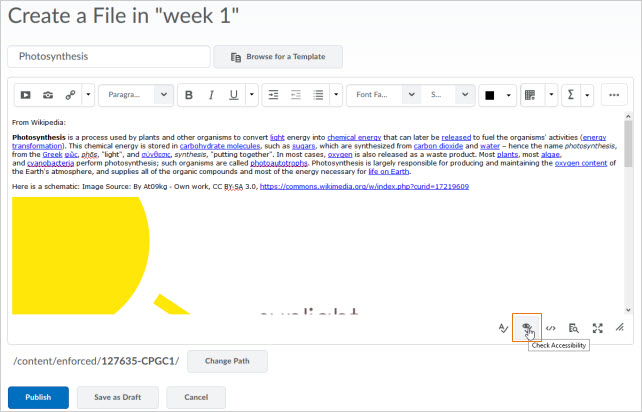This screenshot has width=642, height=412.
Task: Click the Spellcheck icon
Action: point(503,327)
